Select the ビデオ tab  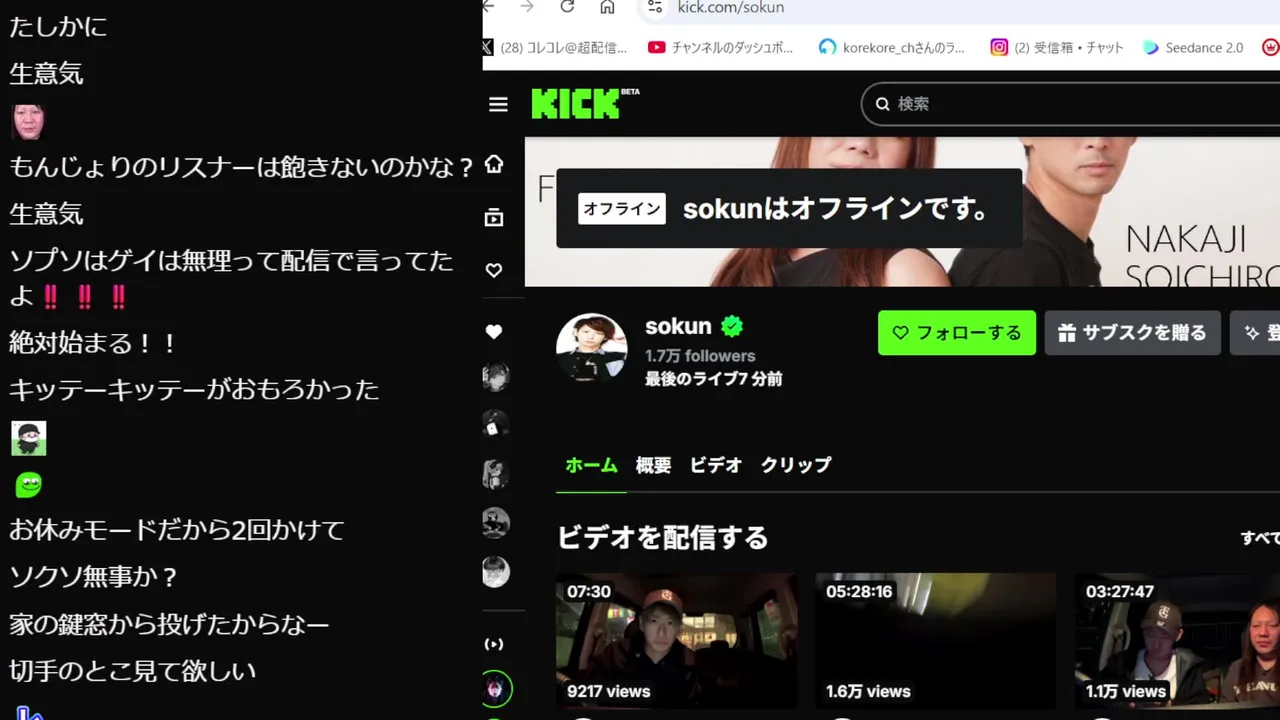coord(716,465)
